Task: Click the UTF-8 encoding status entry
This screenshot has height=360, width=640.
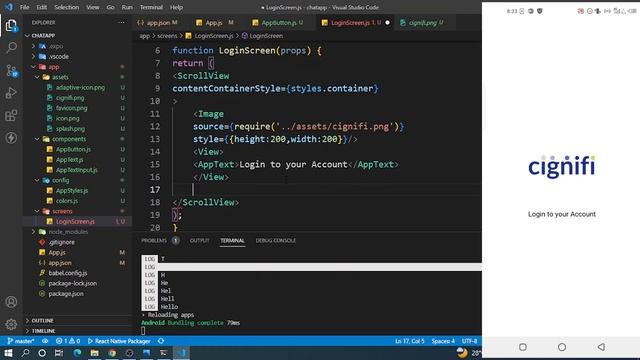Action: pyautogui.click(x=469, y=341)
